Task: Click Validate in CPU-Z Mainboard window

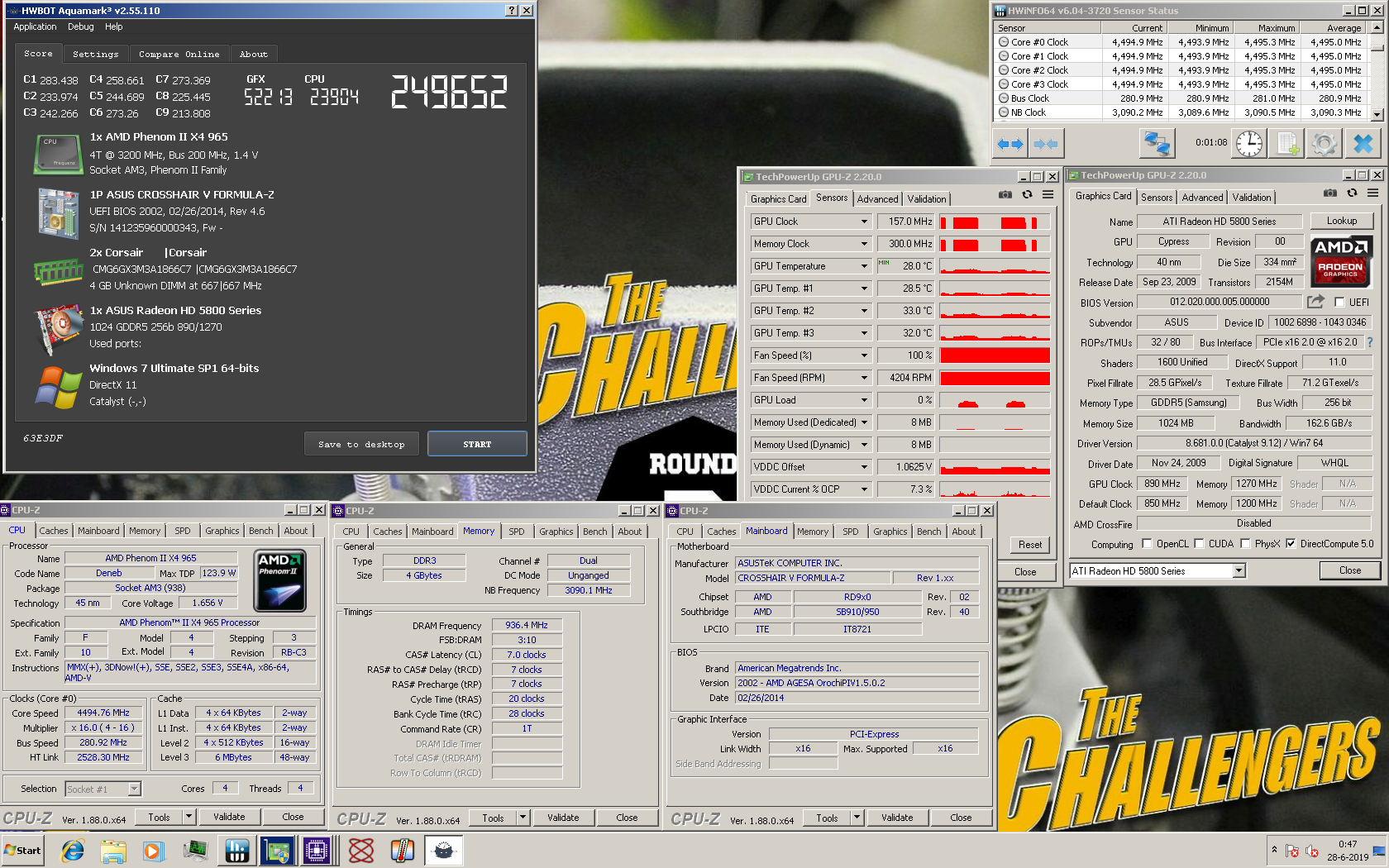Action: [896, 818]
